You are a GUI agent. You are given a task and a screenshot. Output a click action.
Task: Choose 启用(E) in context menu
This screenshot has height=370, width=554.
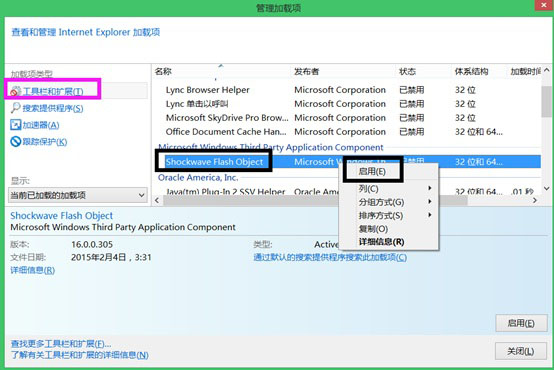coord(372,172)
